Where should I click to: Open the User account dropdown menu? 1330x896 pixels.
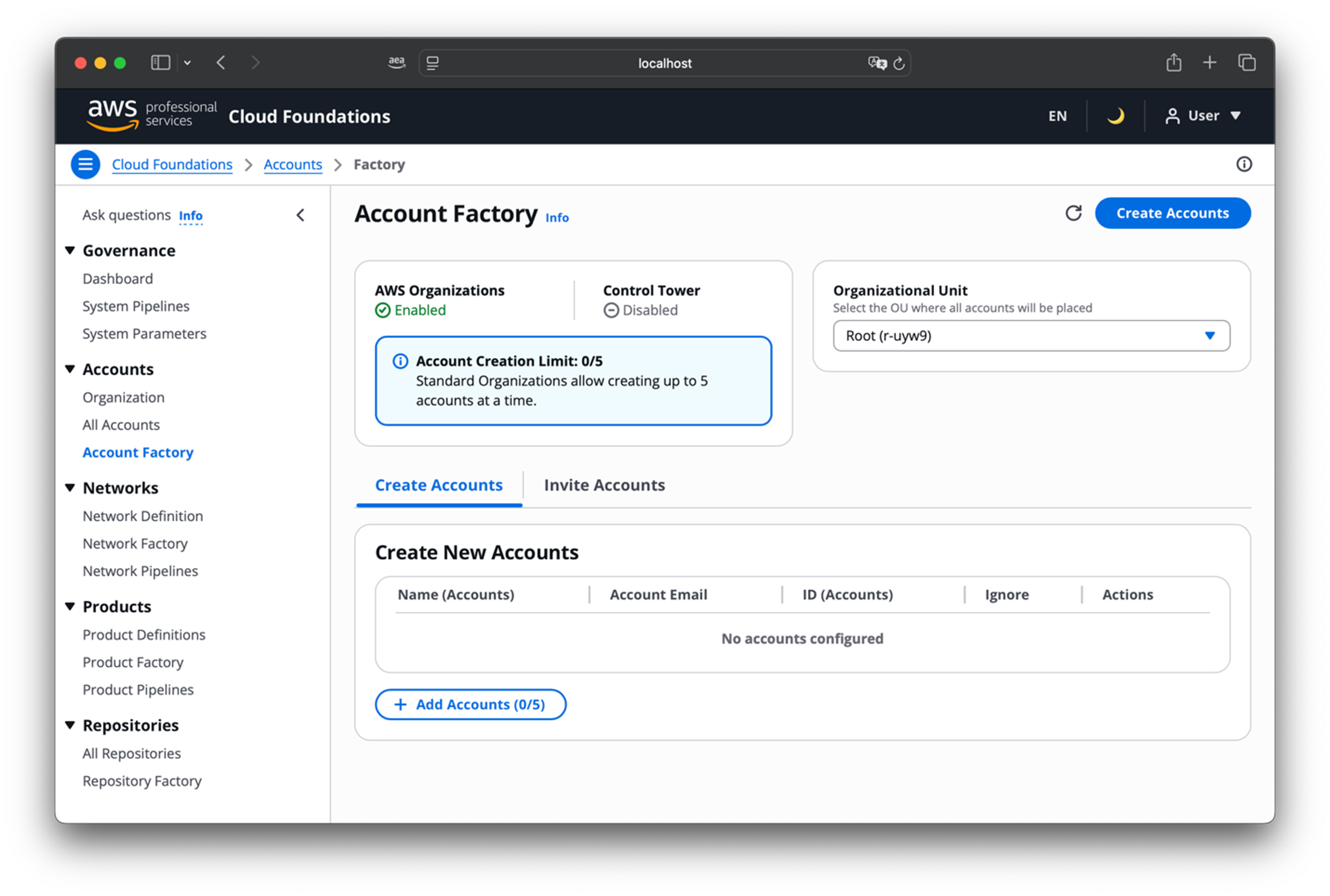pyautogui.click(x=1203, y=116)
